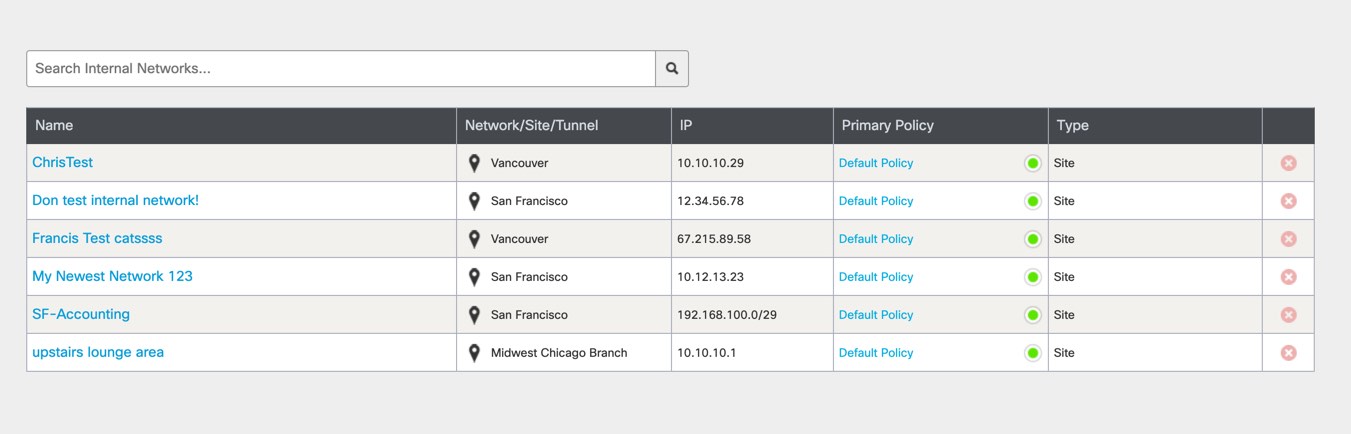The image size is (1351, 434).
Task: Click the green status dot for ChrisTest
Action: click(1033, 163)
